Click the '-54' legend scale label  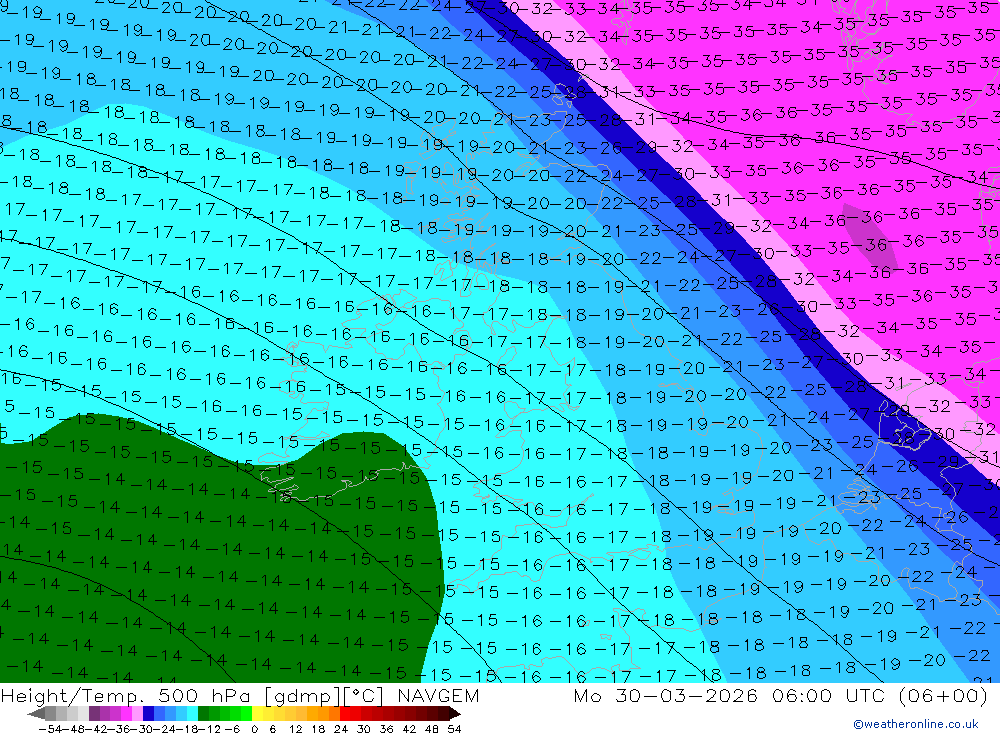tap(50, 729)
